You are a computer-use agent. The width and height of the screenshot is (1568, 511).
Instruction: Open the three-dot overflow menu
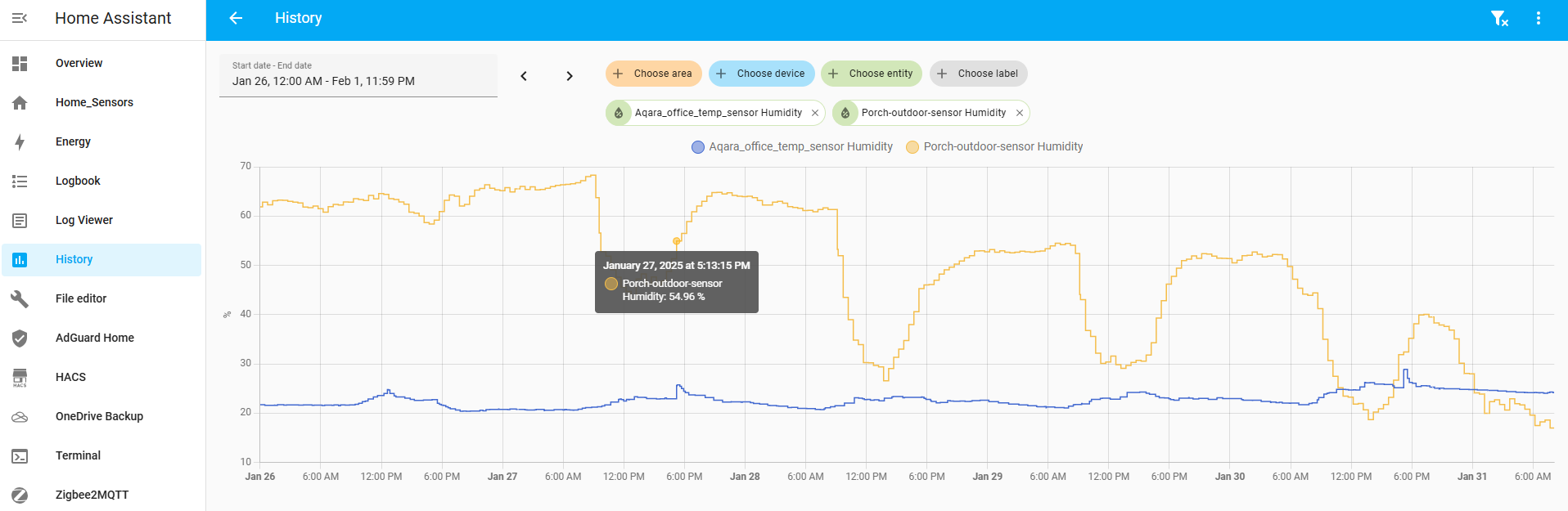1539,18
